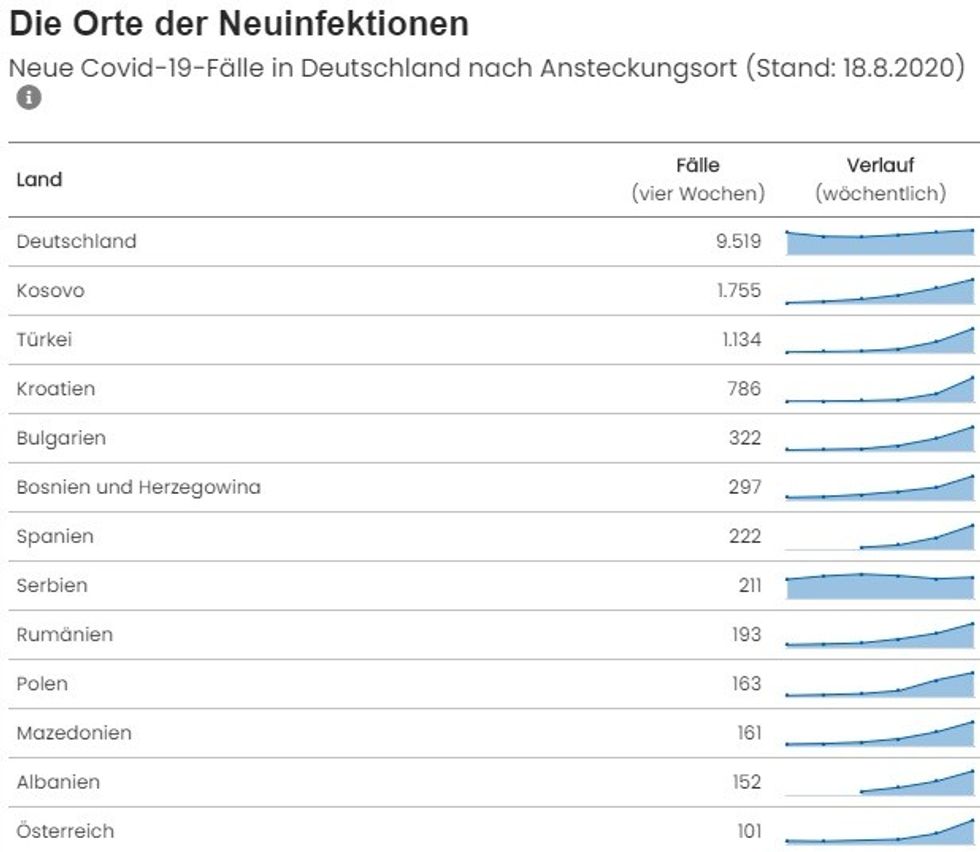Select the Deutschland row label
Viewport: 980px width, 852px height.
(76, 241)
